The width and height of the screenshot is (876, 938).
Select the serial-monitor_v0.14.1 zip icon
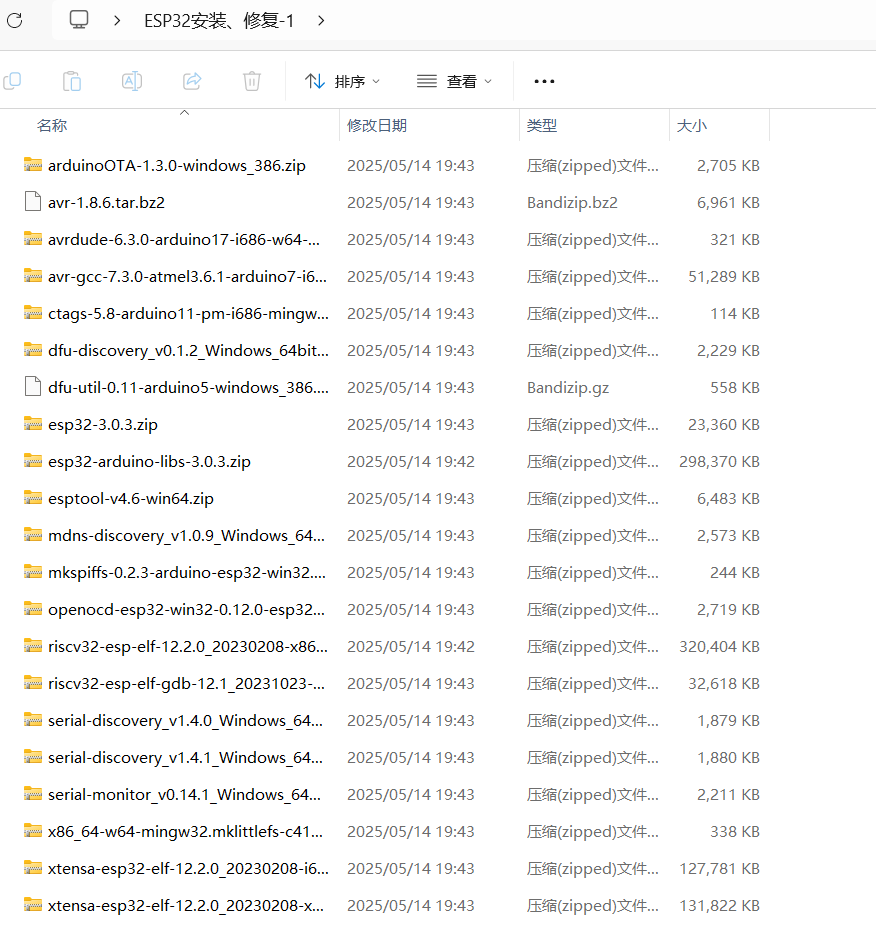click(33, 794)
